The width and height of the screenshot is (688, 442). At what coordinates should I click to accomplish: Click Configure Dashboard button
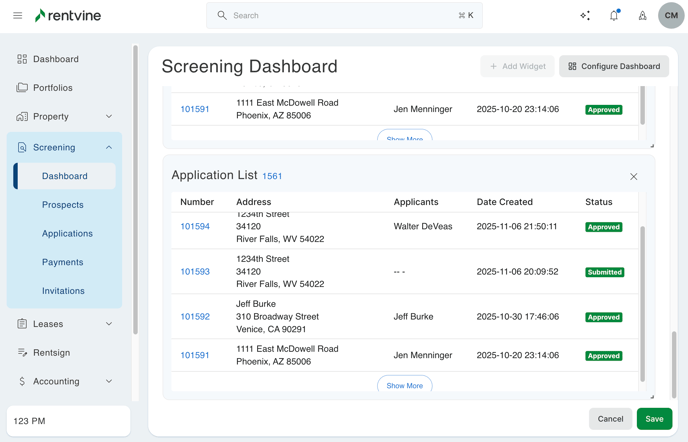[614, 66]
